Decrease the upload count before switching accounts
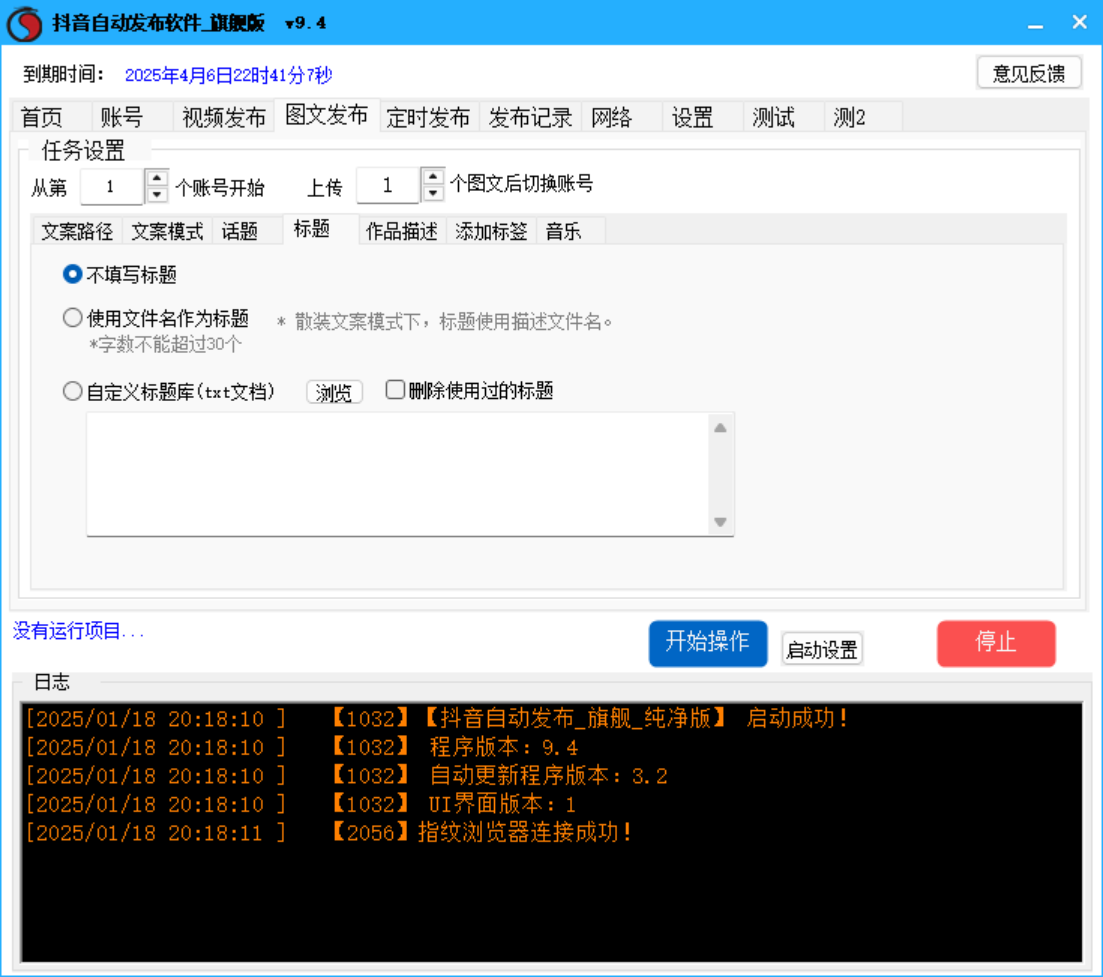Image resolution: width=1103 pixels, height=977 pixels. click(x=433, y=192)
